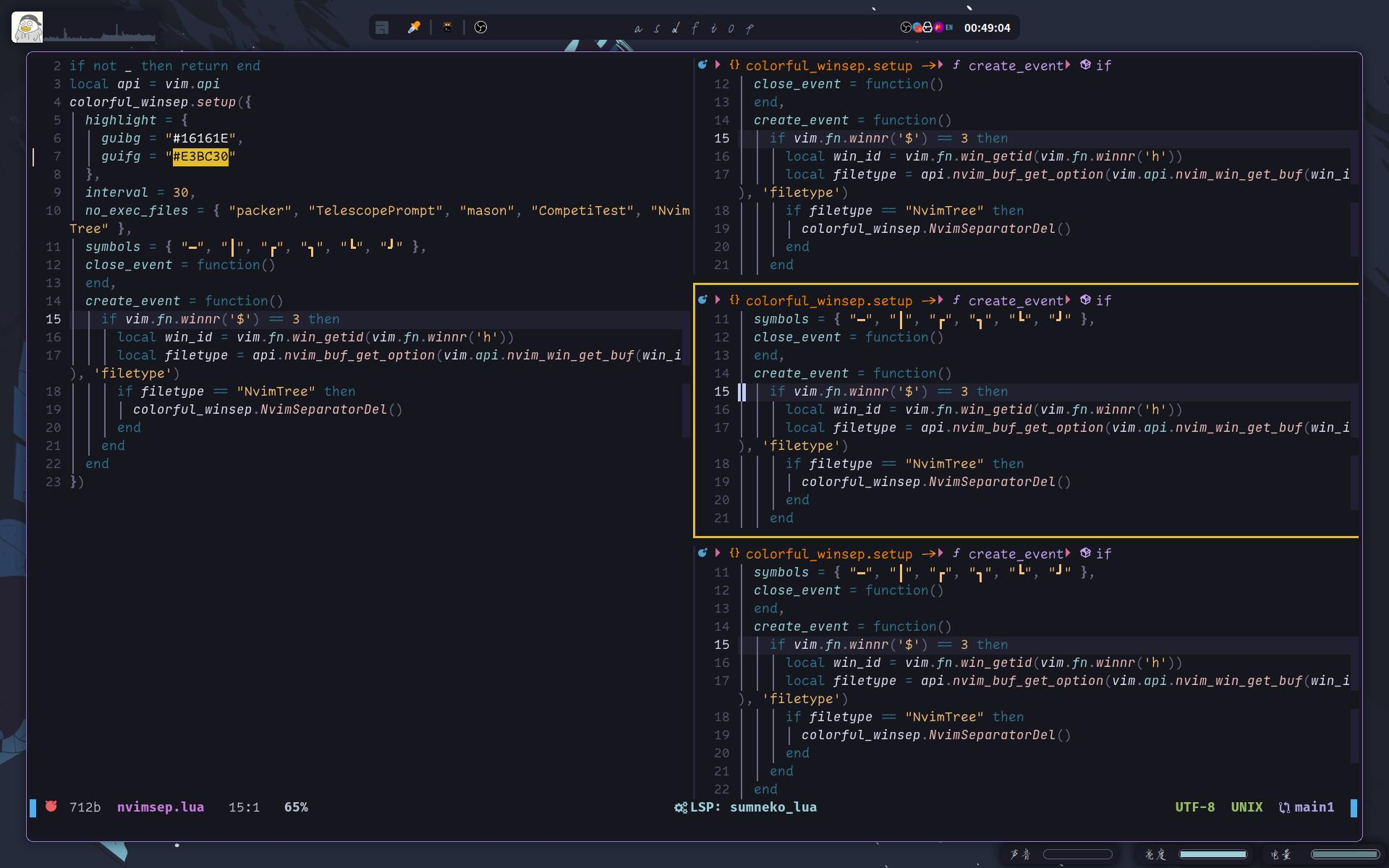Switch to workspace 'p' in the top bar
The height and width of the screenshot is (868, 1389).
click(x=749, y=28)
